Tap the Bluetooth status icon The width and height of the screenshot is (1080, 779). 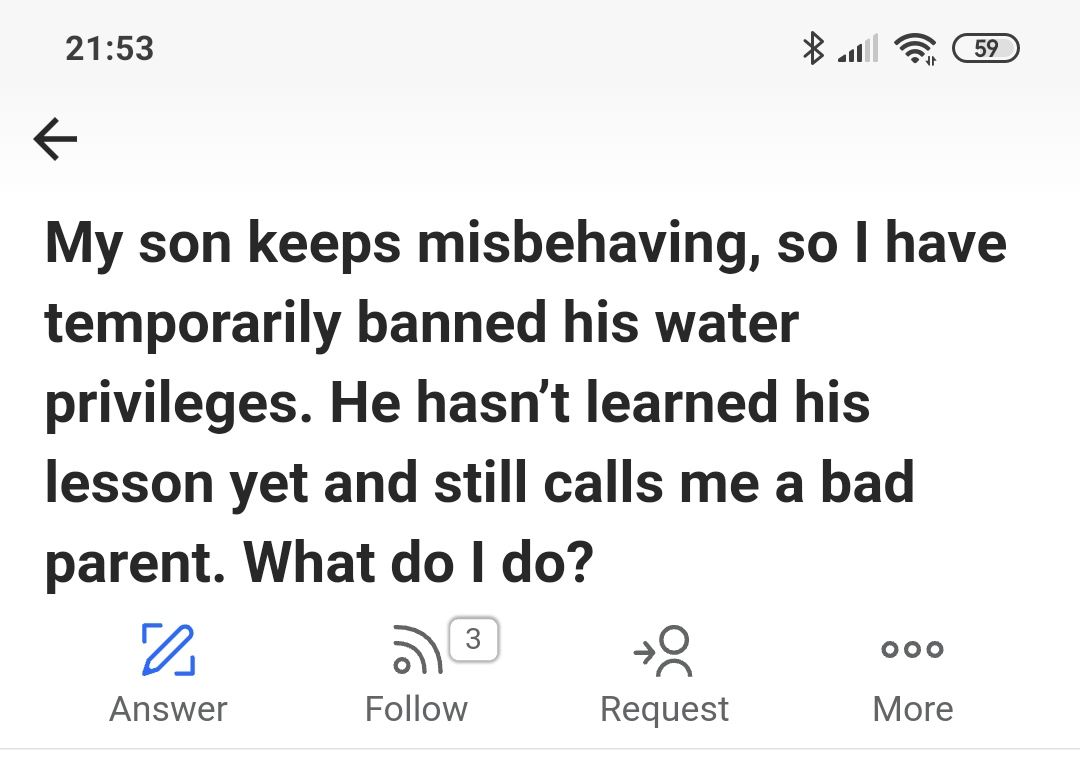point(813,47)
